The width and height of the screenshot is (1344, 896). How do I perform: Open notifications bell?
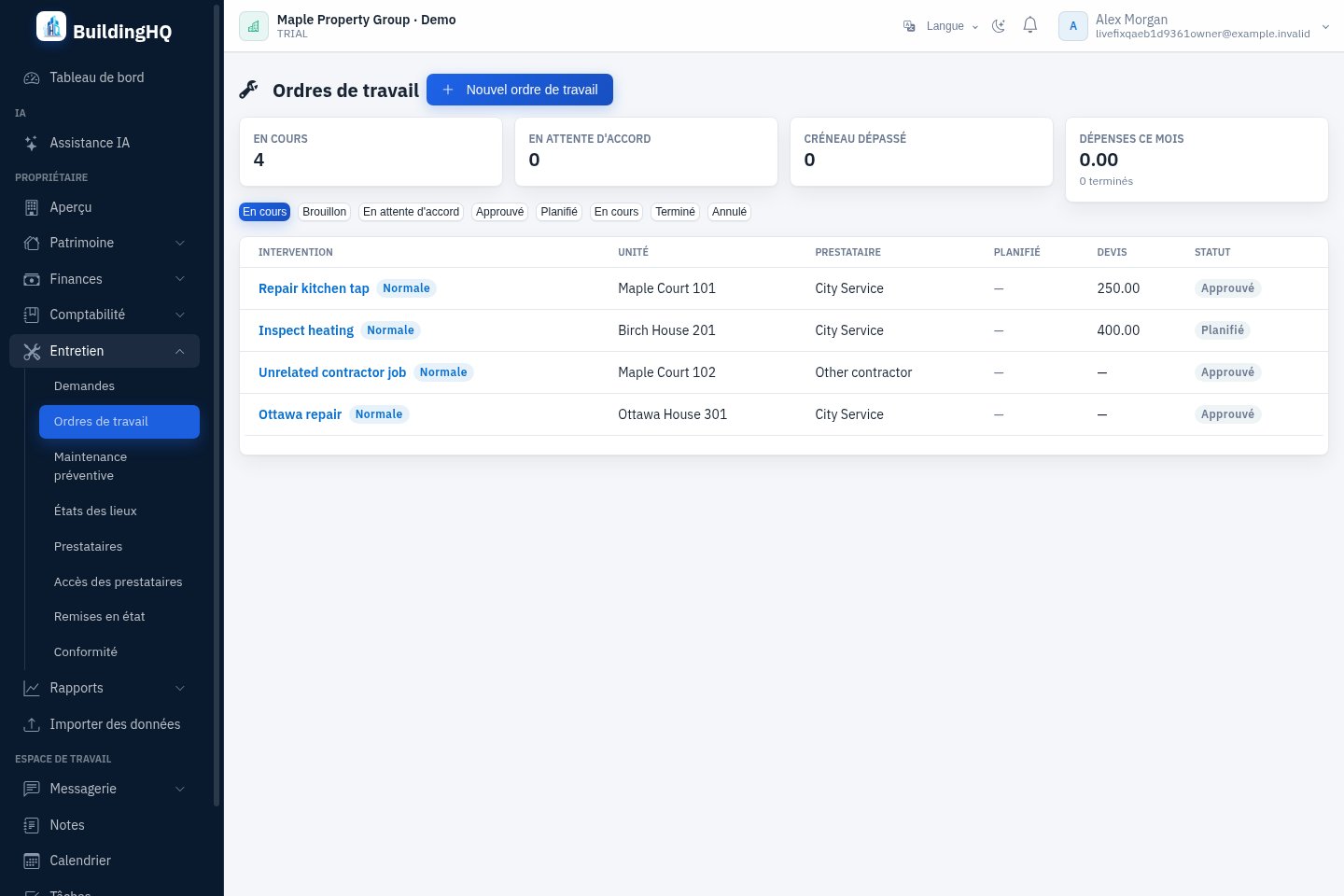click(x=1030, y=26)
